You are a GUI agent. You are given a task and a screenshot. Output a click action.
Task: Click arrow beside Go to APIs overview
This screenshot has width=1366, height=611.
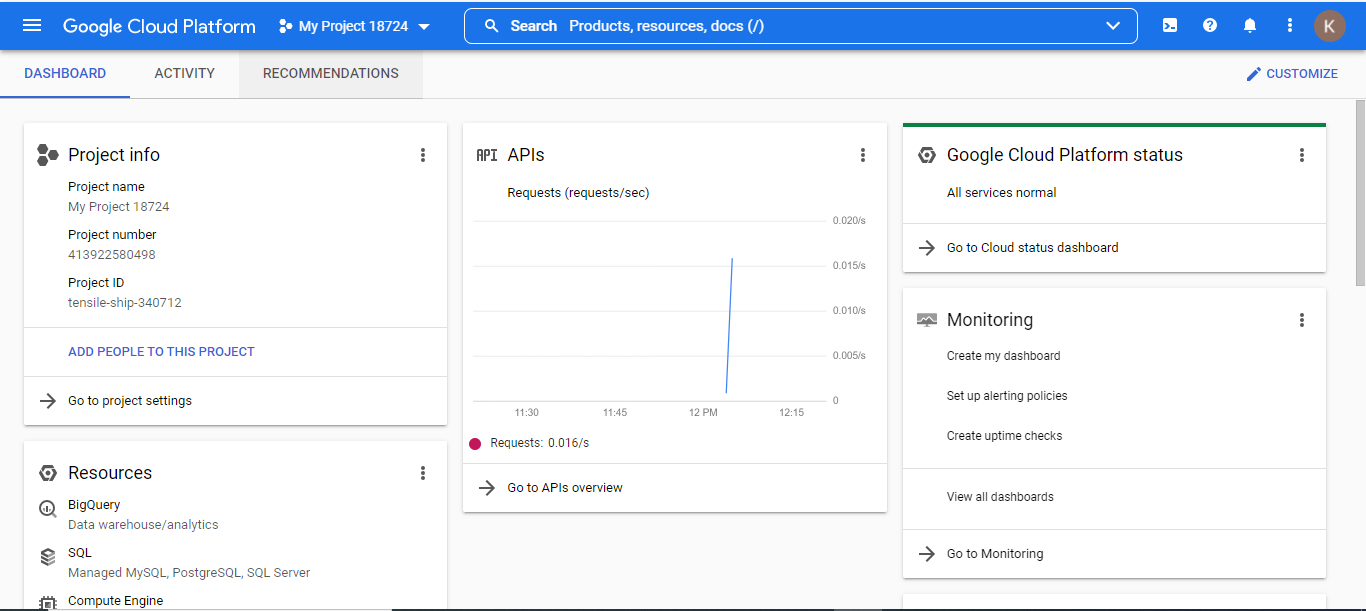click(487, 488)
